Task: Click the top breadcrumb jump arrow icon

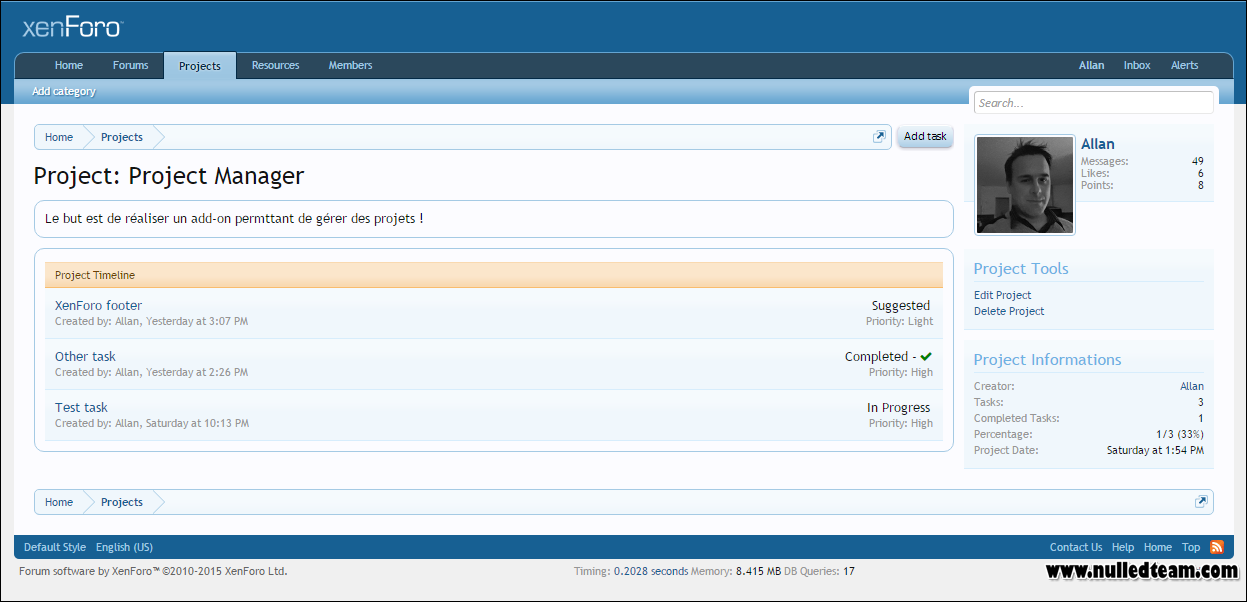Action: point(879,137)
